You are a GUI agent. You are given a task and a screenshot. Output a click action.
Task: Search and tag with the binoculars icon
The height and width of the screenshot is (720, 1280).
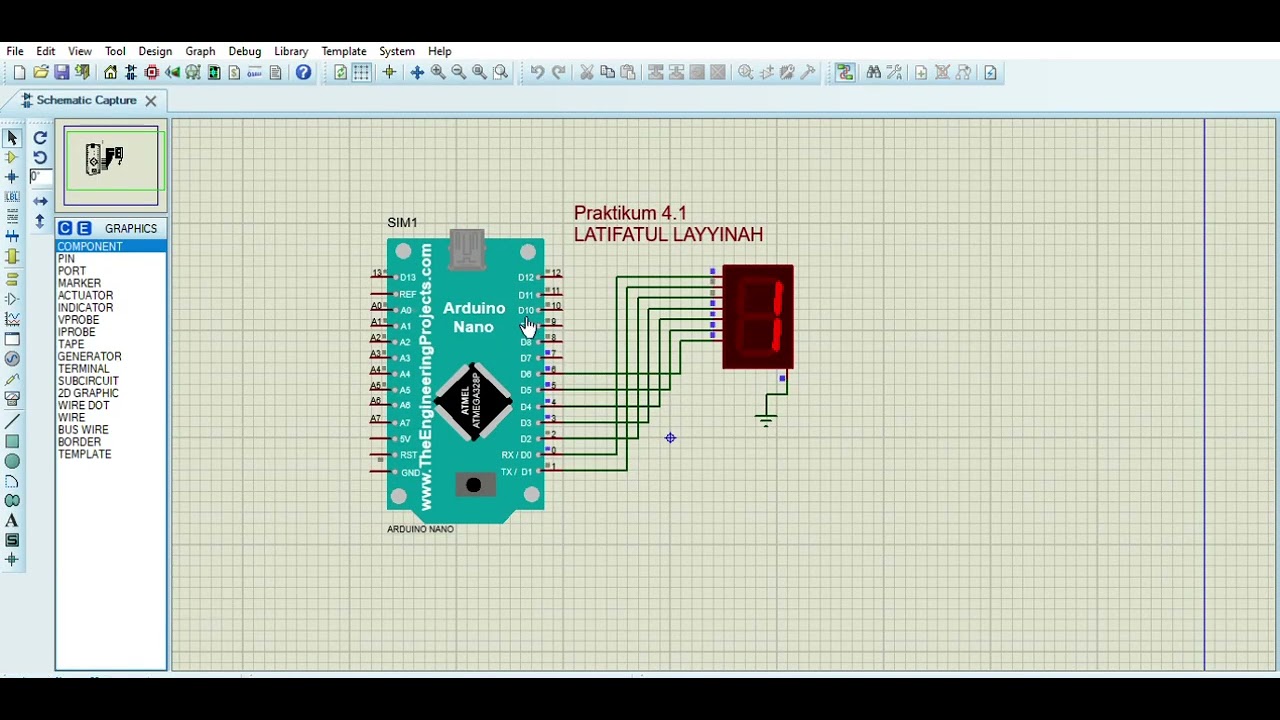pos(874,72)
